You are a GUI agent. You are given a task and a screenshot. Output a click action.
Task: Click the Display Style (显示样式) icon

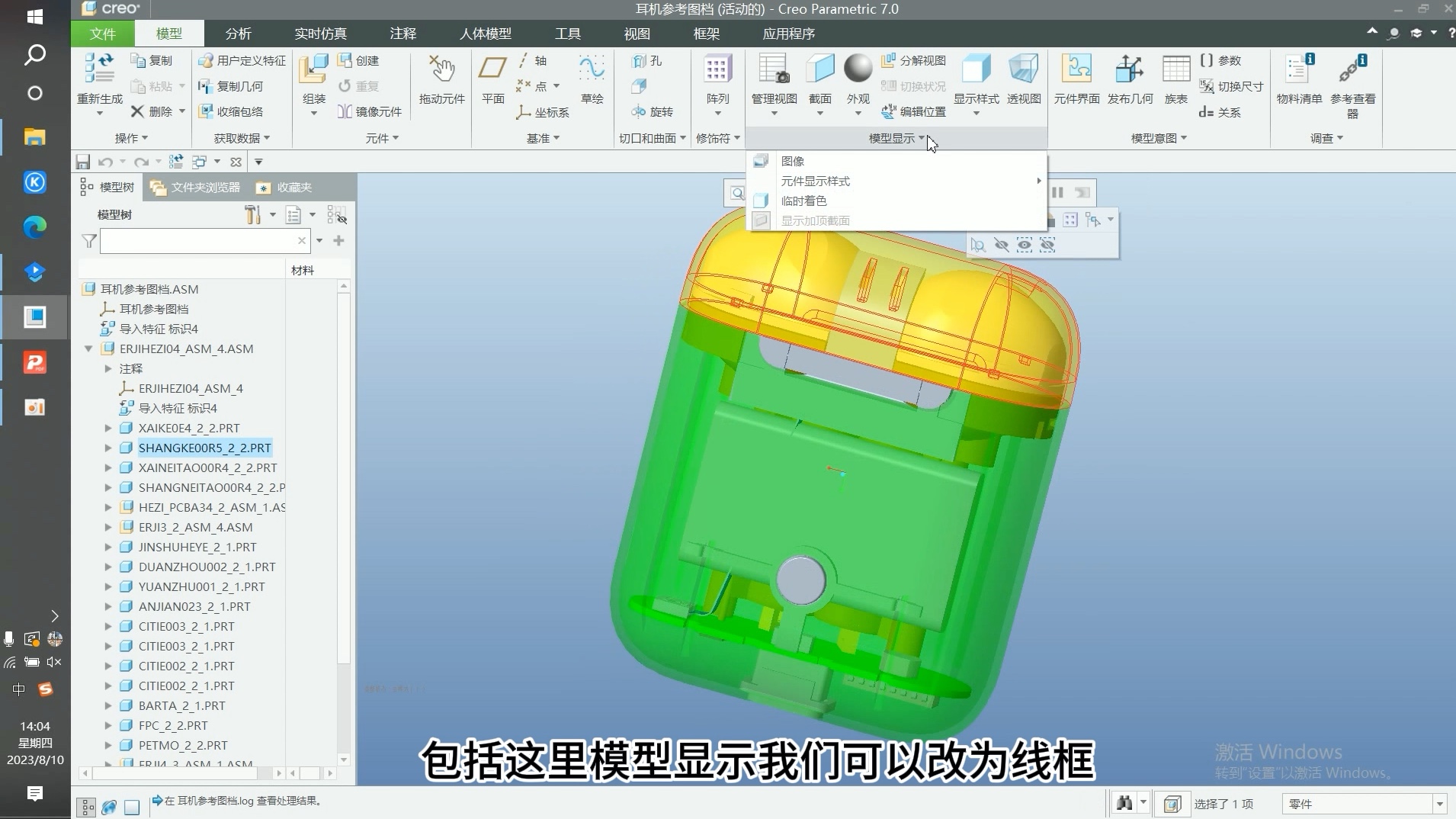point(976,69)
